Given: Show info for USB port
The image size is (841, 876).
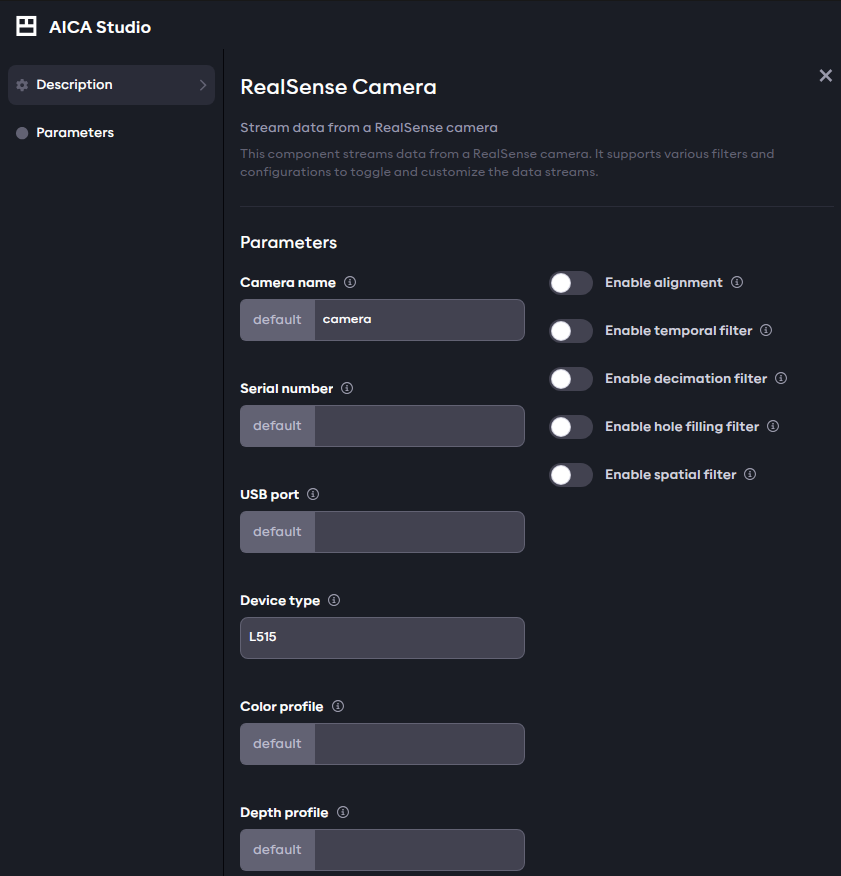Looking at the screenshot, I should click(x=313, y=494).
